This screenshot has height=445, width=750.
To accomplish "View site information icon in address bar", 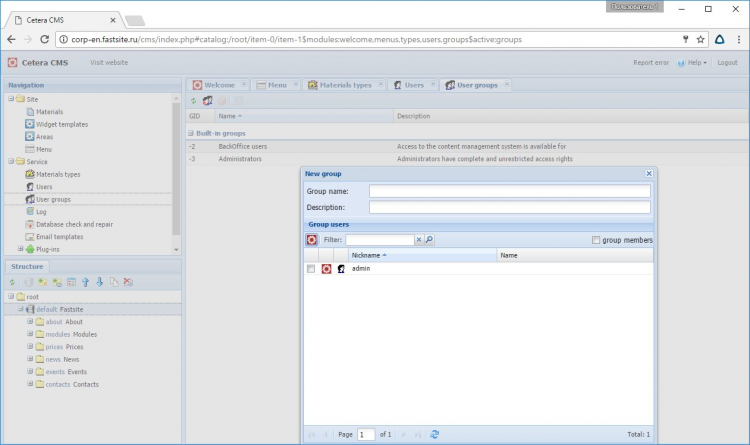I will pos(64,40).
